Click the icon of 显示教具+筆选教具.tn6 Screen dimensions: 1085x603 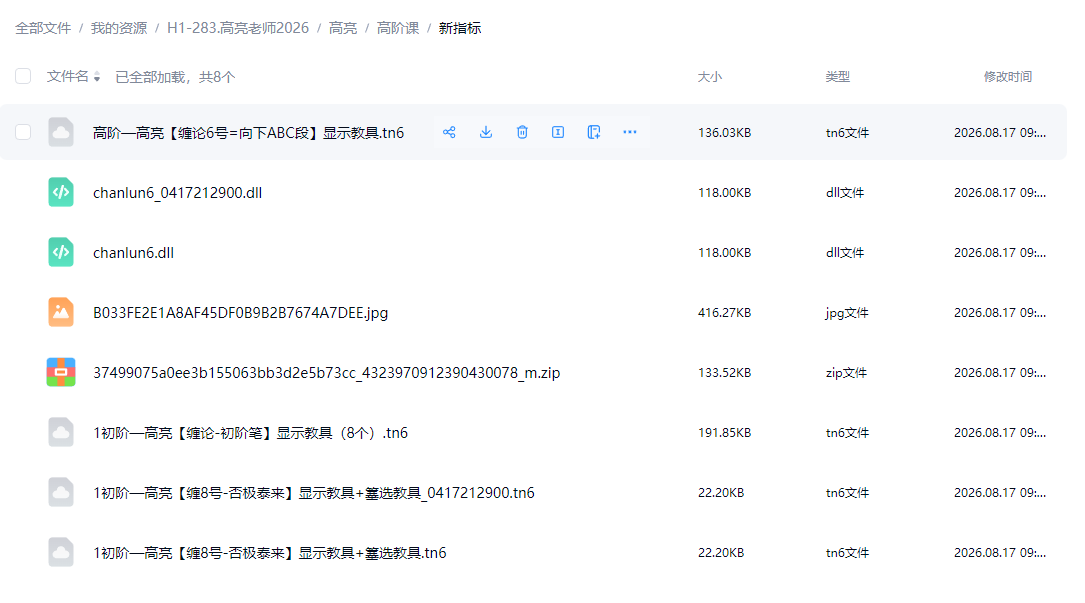[61, 552]
